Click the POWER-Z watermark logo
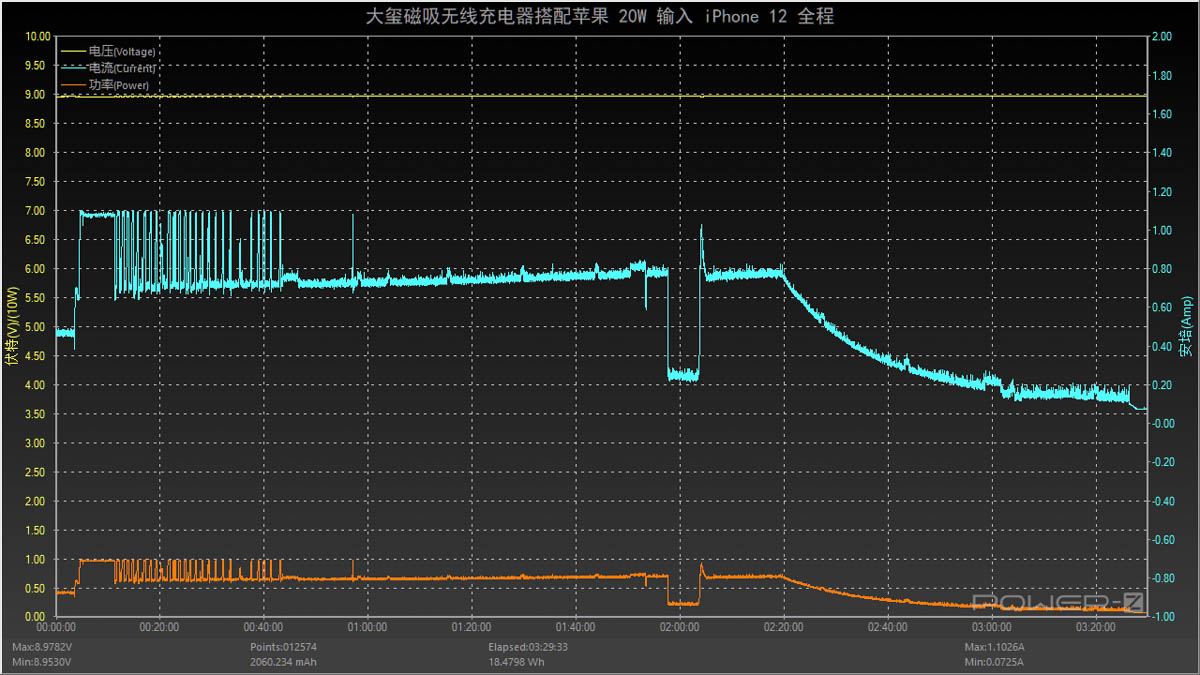The height and width of the screenshot is (675, 1200). [1058, 601]
